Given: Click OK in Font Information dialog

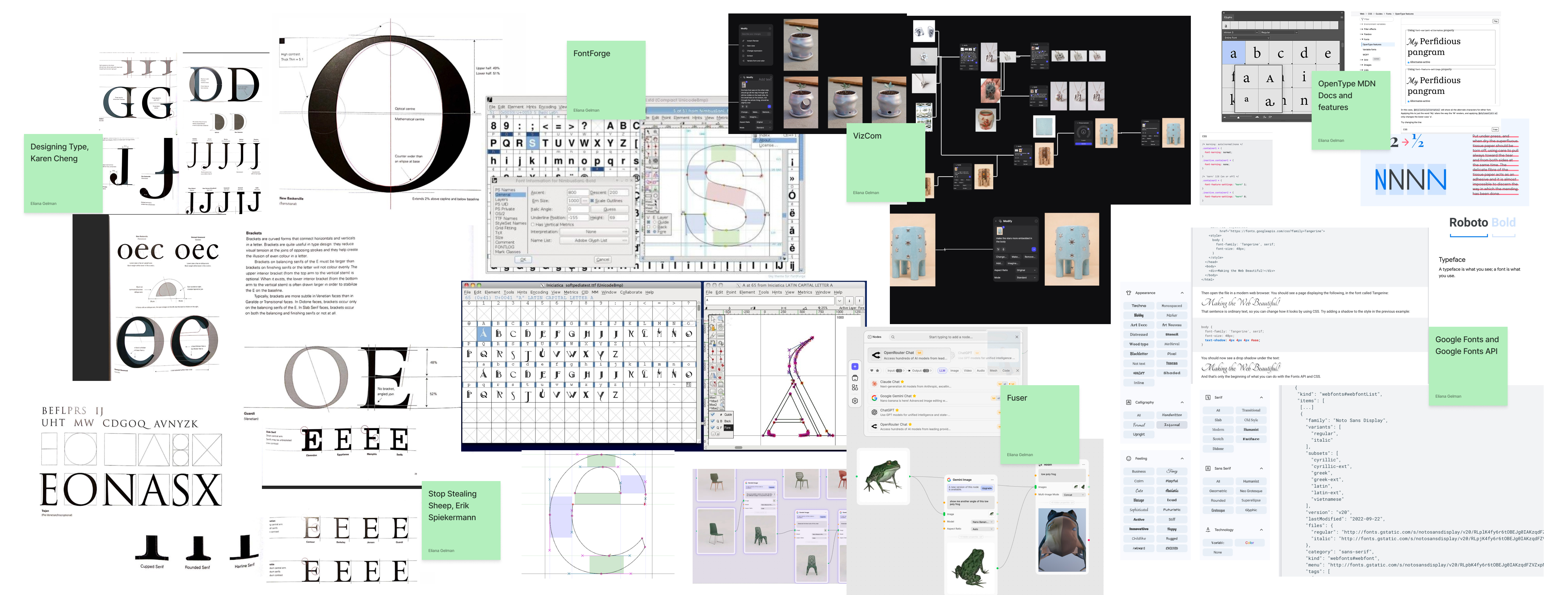Looking at the screenshot, I should point(524,259).
